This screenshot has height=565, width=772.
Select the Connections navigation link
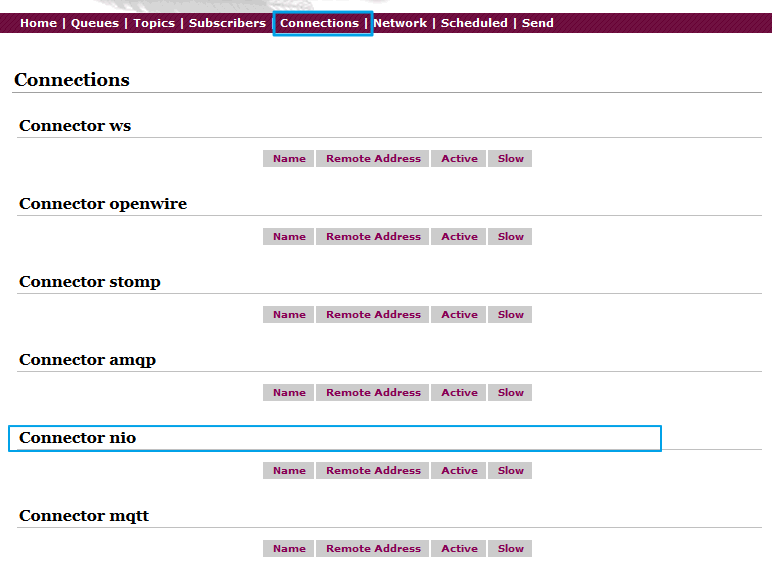click(319, 23)
